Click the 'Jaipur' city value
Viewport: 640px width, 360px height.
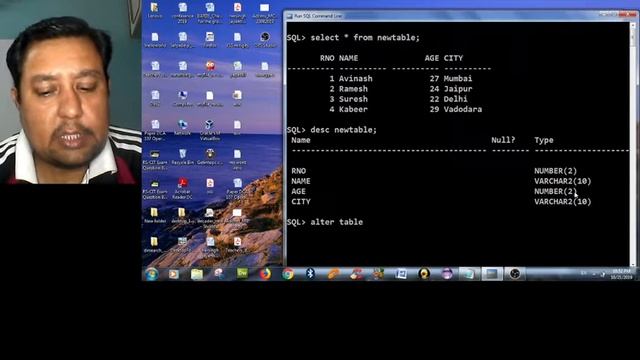[x=458, y=89]
